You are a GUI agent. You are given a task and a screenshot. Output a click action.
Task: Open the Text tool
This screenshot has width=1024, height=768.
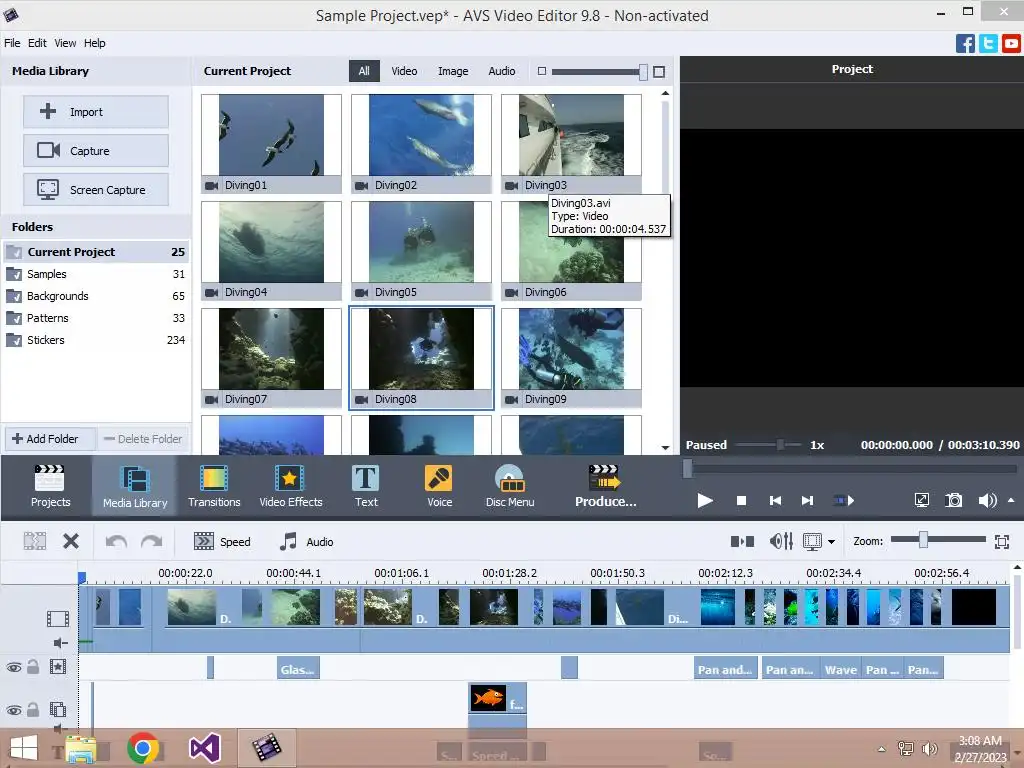366,486
